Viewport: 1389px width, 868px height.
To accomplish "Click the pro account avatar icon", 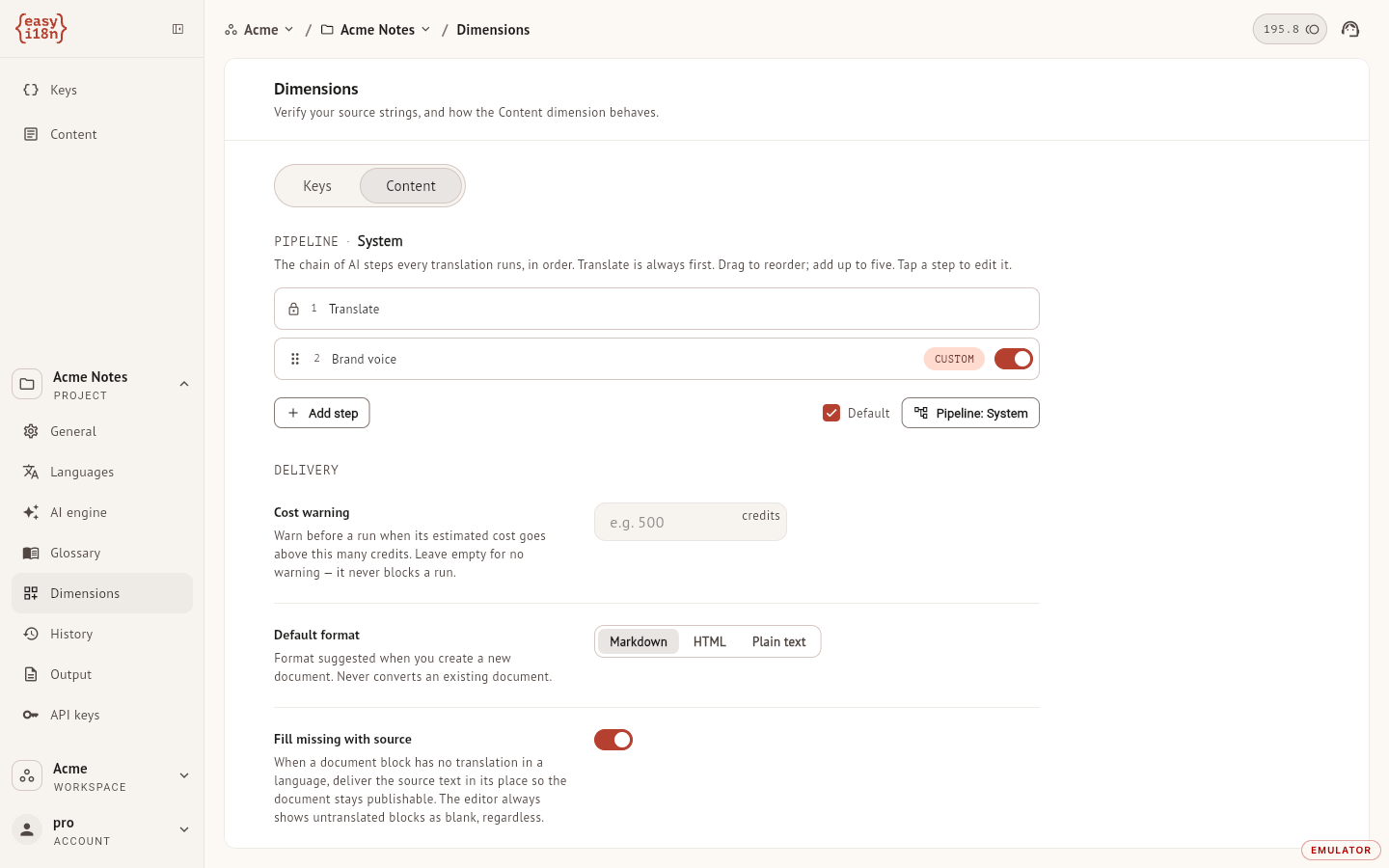I will (27, 829).
